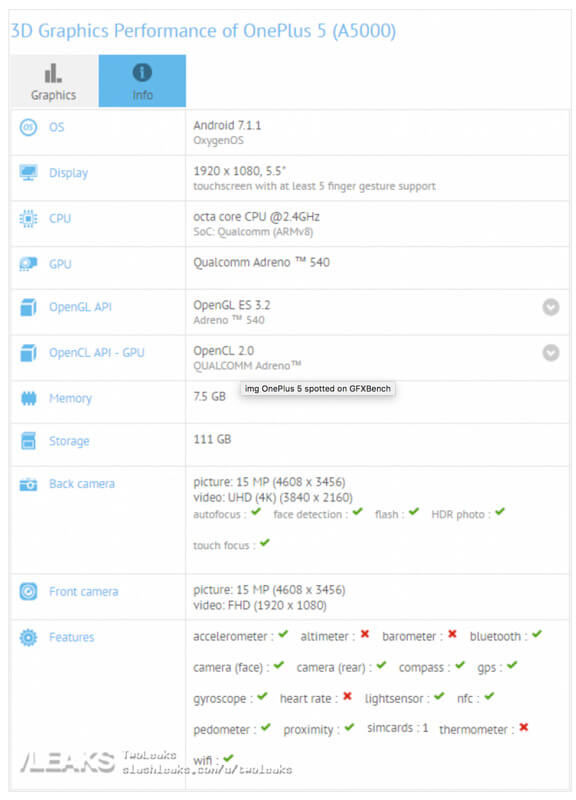Click the autofocus green checkmark
This screenshot has width=576, height=800.
(256, 512)
